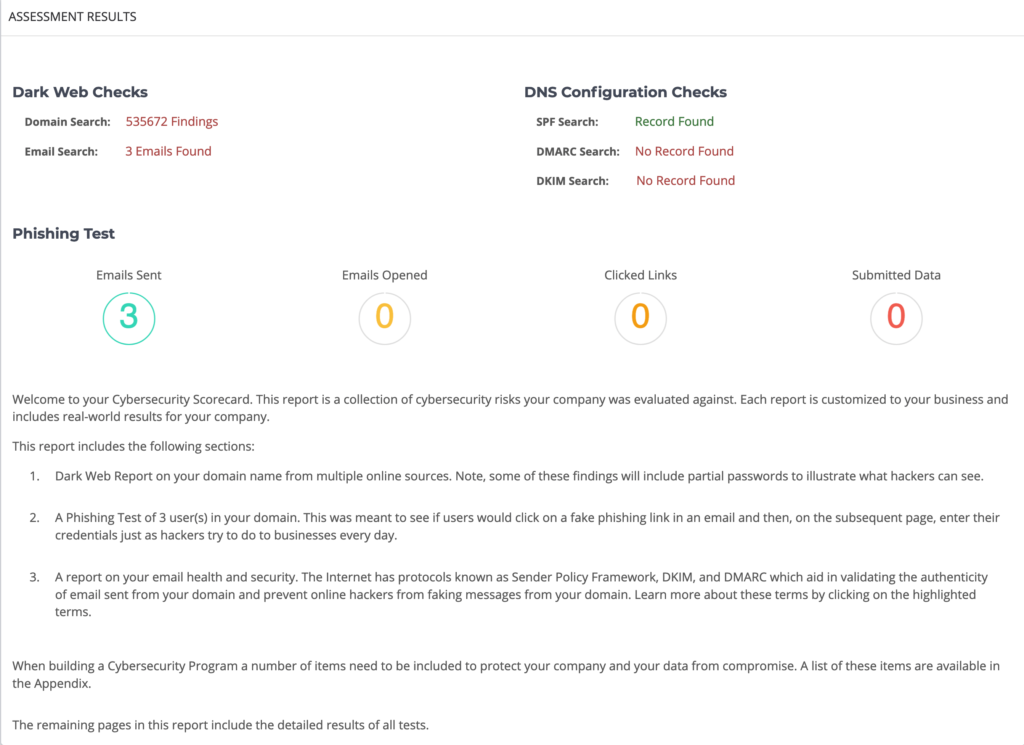This screenshot has width=1024, height=745.
Task: Click the Dark Web Checks heading
Action: point(80,92)
